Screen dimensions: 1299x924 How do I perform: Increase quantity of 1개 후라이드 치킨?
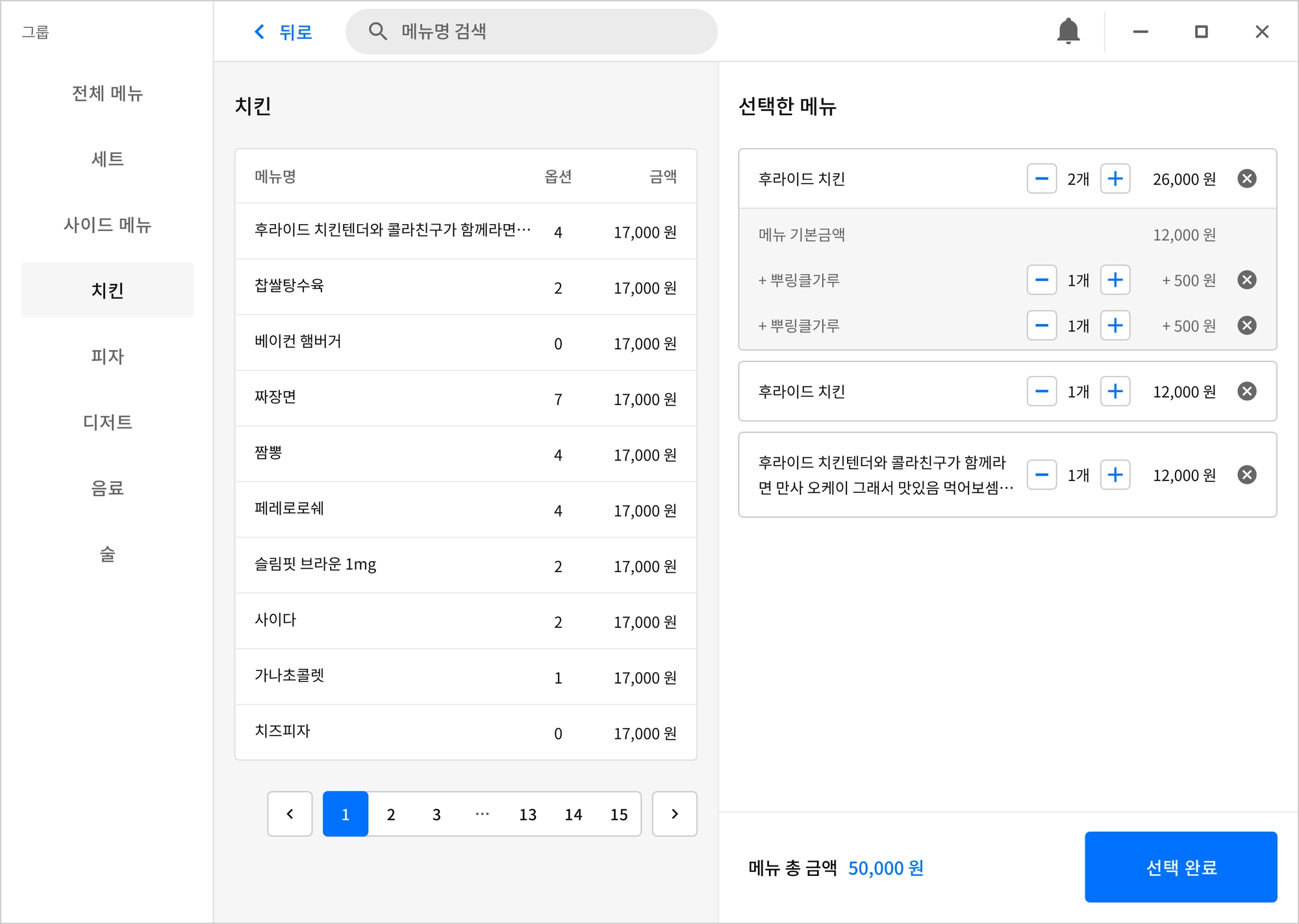pyautogui.click(x=1115, y=391)
